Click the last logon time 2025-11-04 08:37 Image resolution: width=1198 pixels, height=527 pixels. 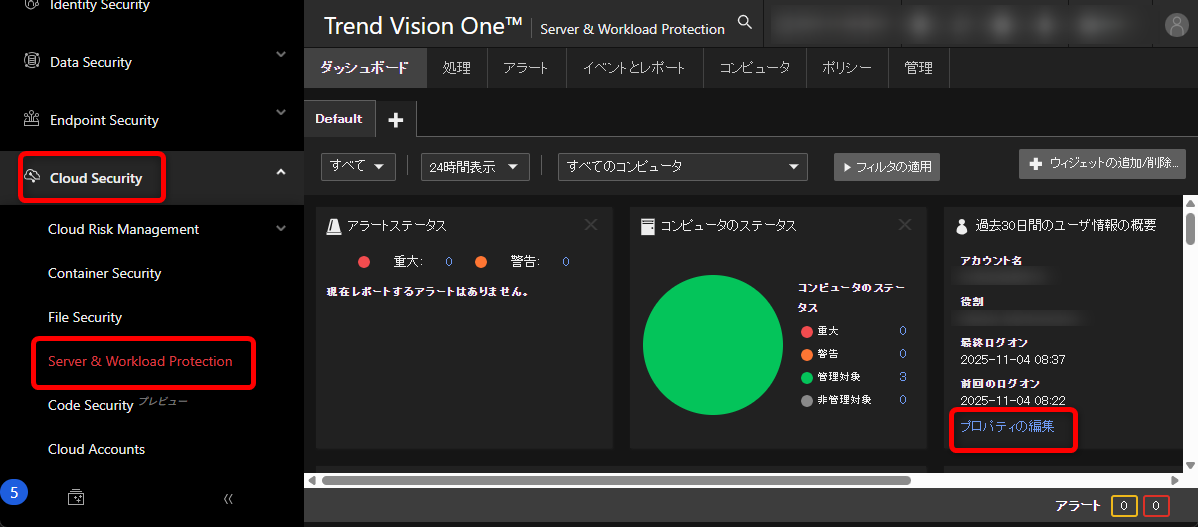pos(1013,359)
